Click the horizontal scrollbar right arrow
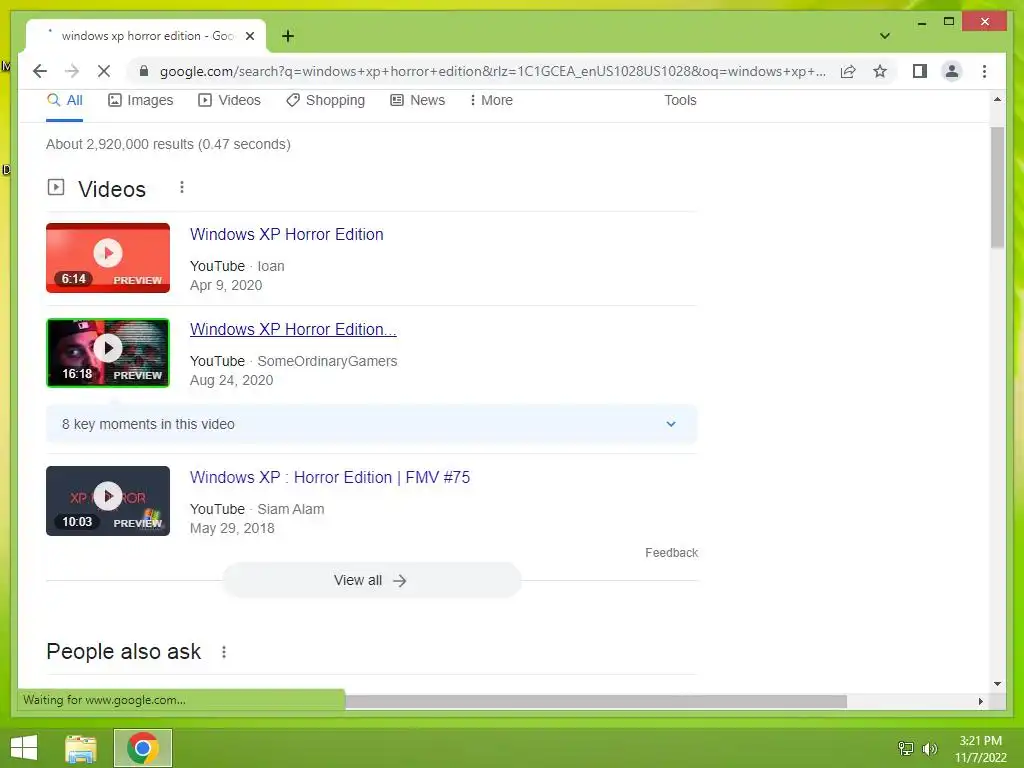Screen dimensions: 1024x768 pos(980,701)
